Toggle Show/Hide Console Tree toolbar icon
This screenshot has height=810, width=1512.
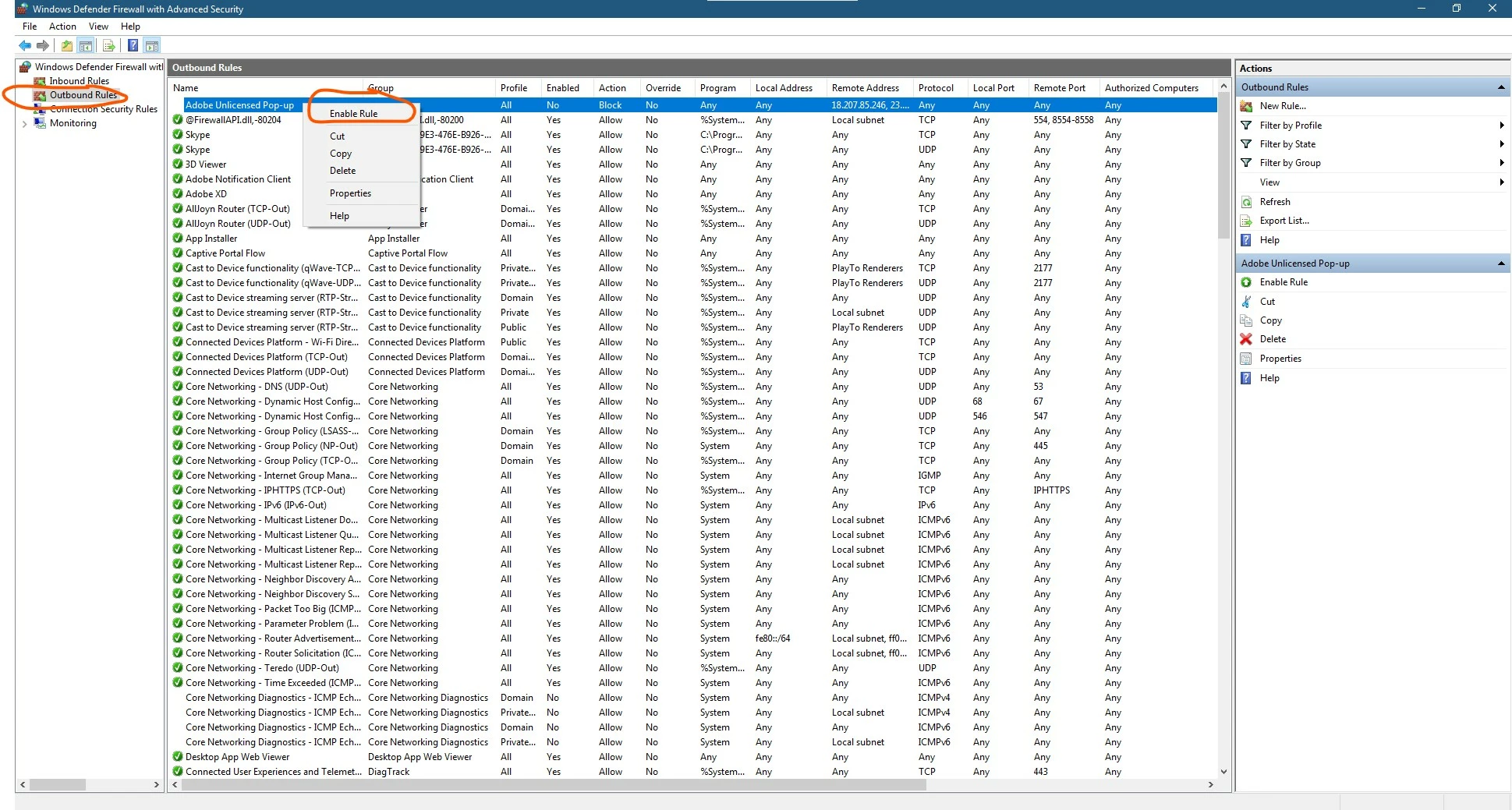(86, 45)
